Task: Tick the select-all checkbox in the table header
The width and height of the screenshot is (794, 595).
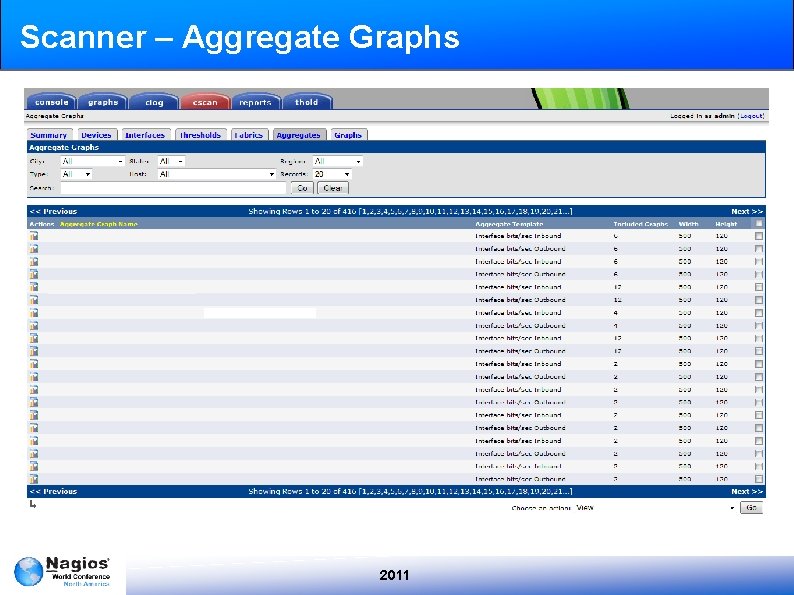Action: tap(759, 223)
